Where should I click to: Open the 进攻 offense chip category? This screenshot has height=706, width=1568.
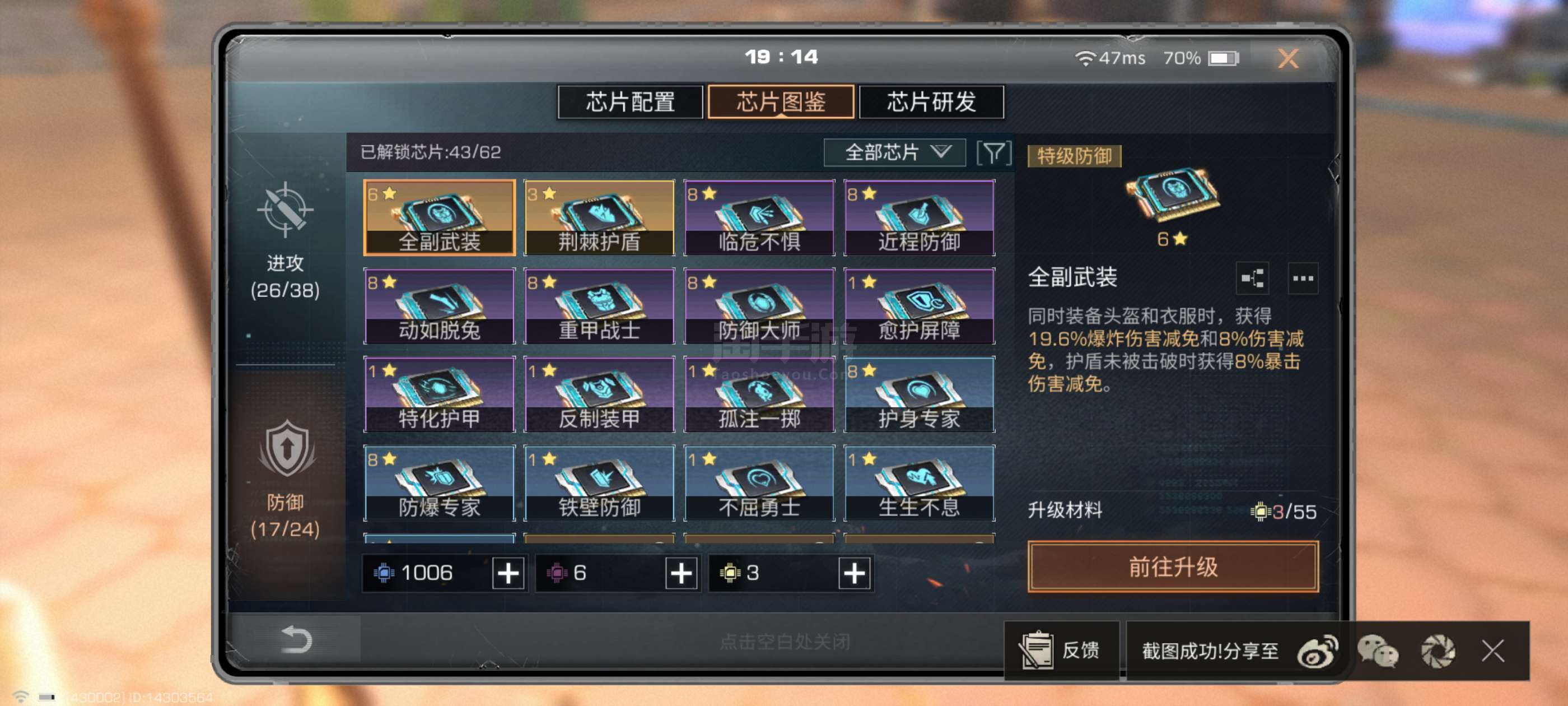coord(285,240)
